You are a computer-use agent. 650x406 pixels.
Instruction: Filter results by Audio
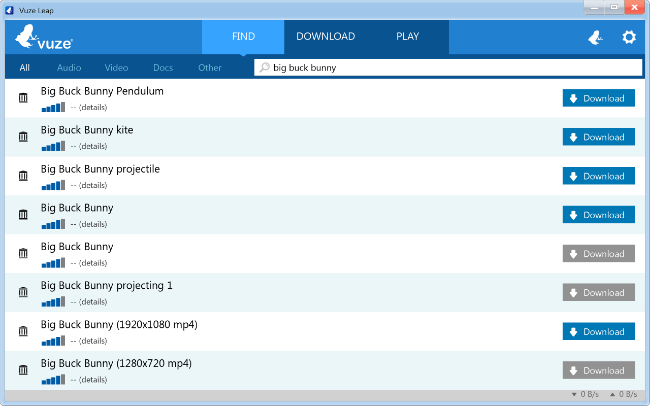click(69, 68)
